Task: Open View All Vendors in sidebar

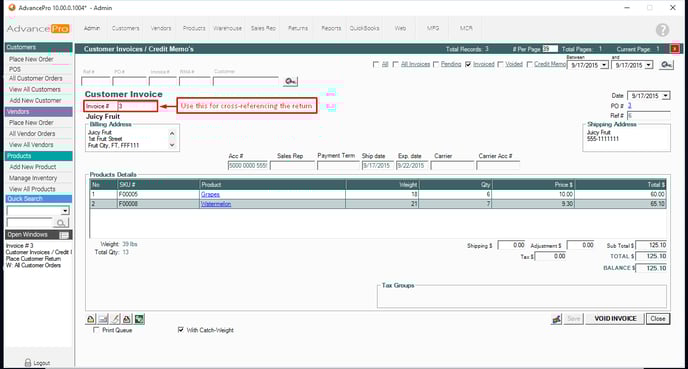Action: [x=31, y=145]
